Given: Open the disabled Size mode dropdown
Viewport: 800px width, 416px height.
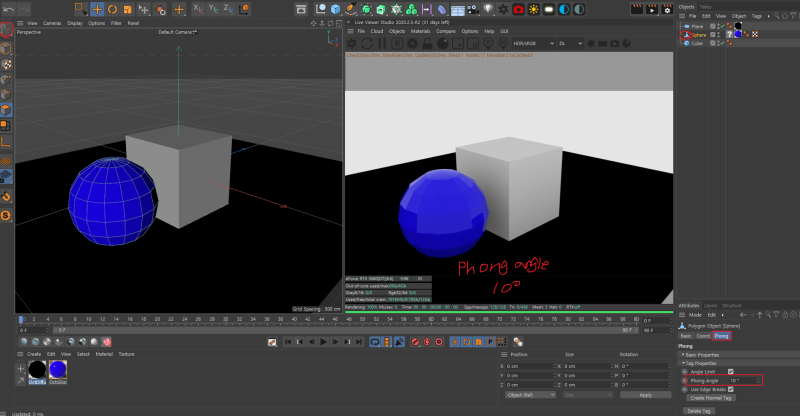Looking at the screenshot, I should [x=588, y=395].
